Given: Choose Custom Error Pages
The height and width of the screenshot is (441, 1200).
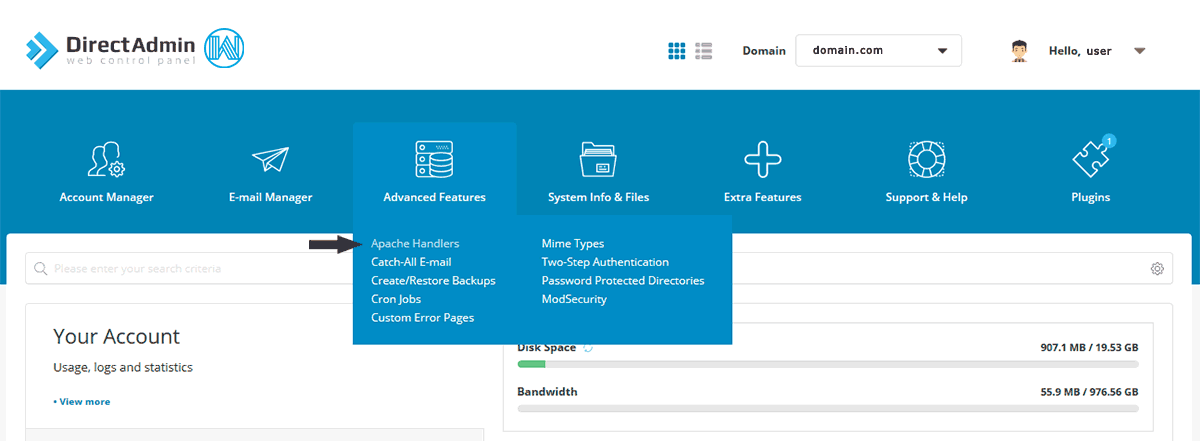Looking at the screenshot, I should click(422, 318).
